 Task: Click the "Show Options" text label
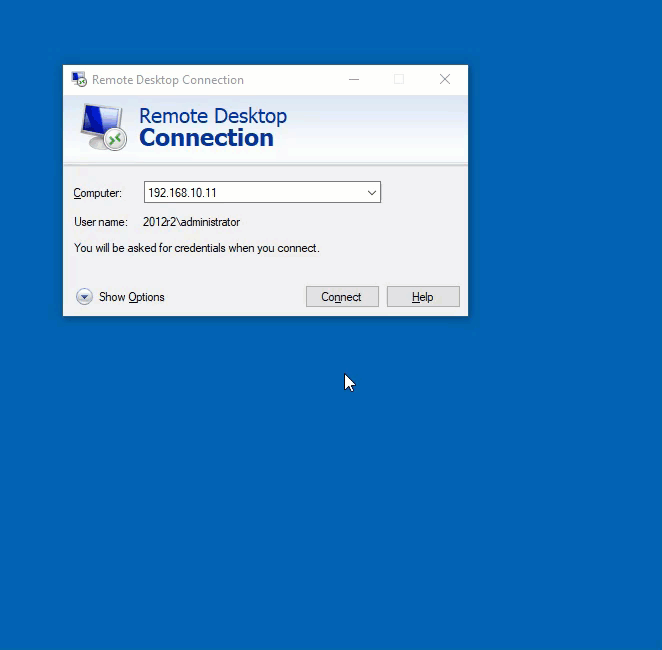(131, 297)
